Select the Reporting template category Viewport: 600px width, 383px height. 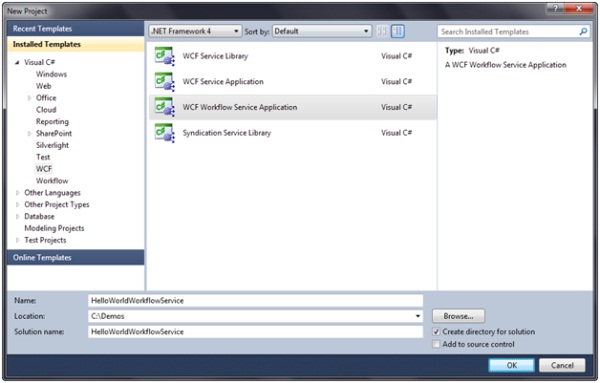(52, 122)
